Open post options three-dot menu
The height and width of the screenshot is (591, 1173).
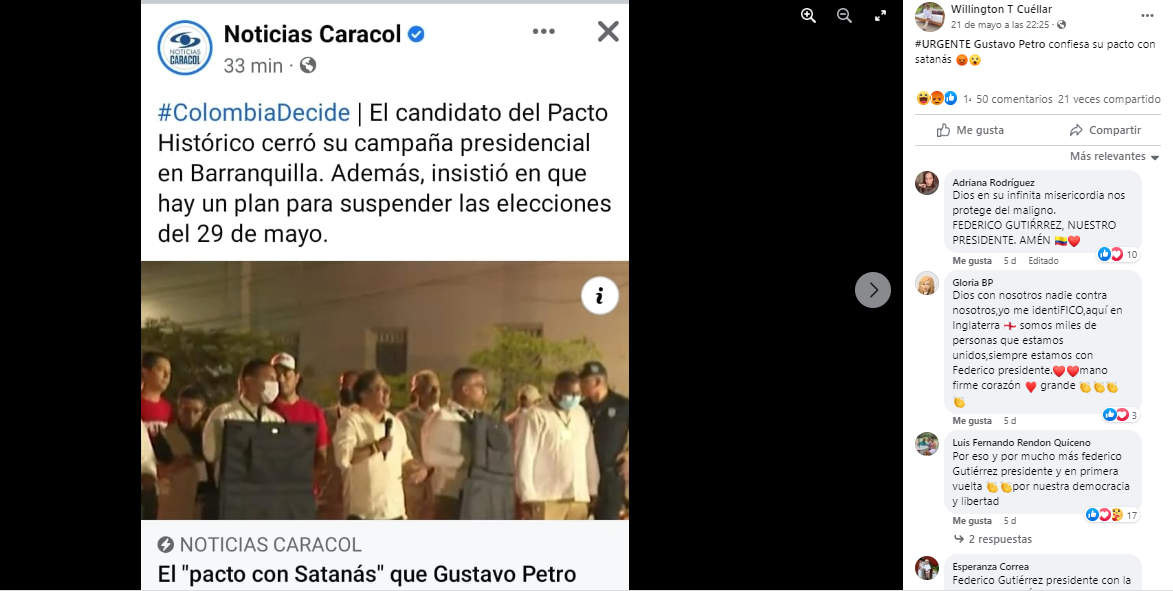pyautogui.click(x=1148, y=16)
